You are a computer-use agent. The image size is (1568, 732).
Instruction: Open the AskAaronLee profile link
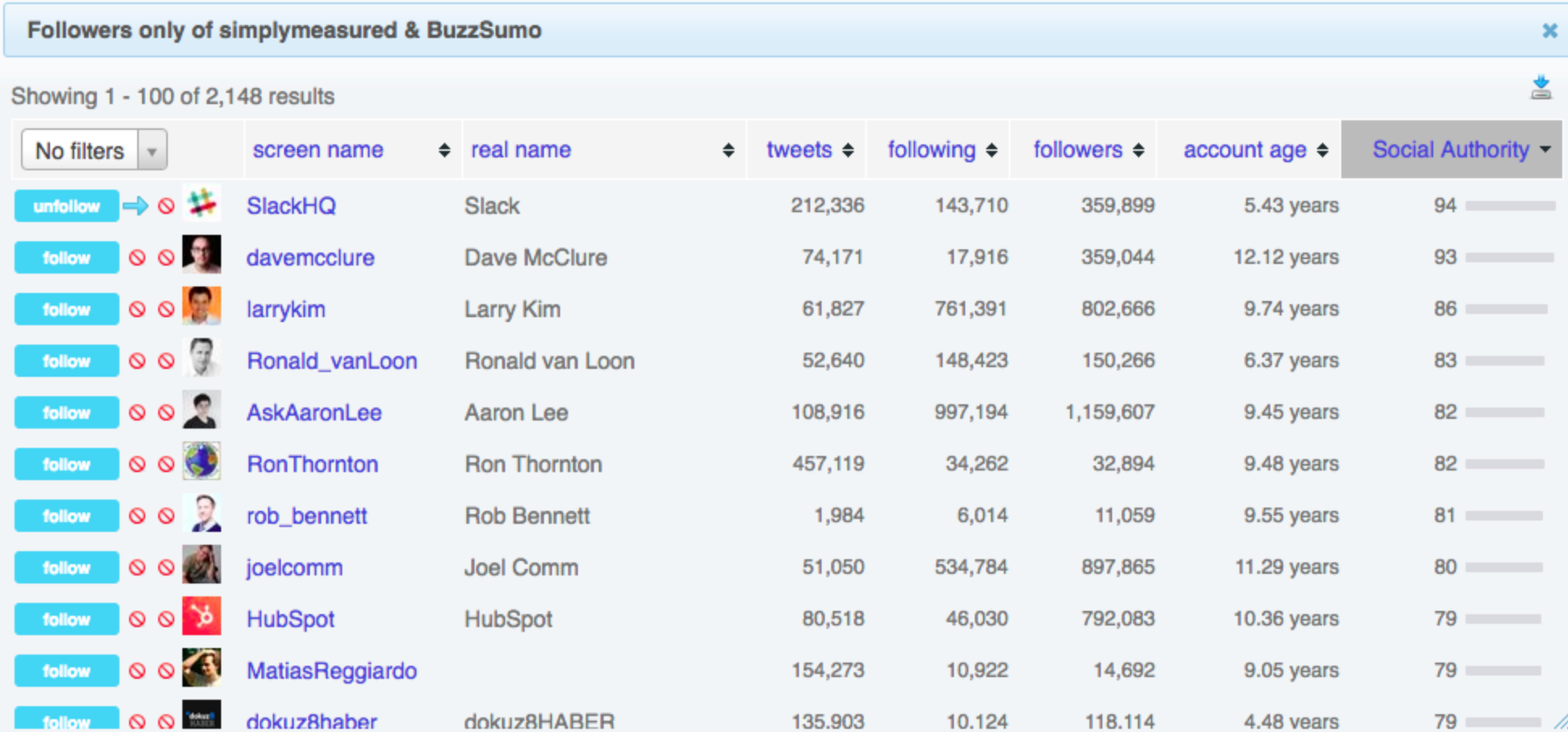coord(314,412)
